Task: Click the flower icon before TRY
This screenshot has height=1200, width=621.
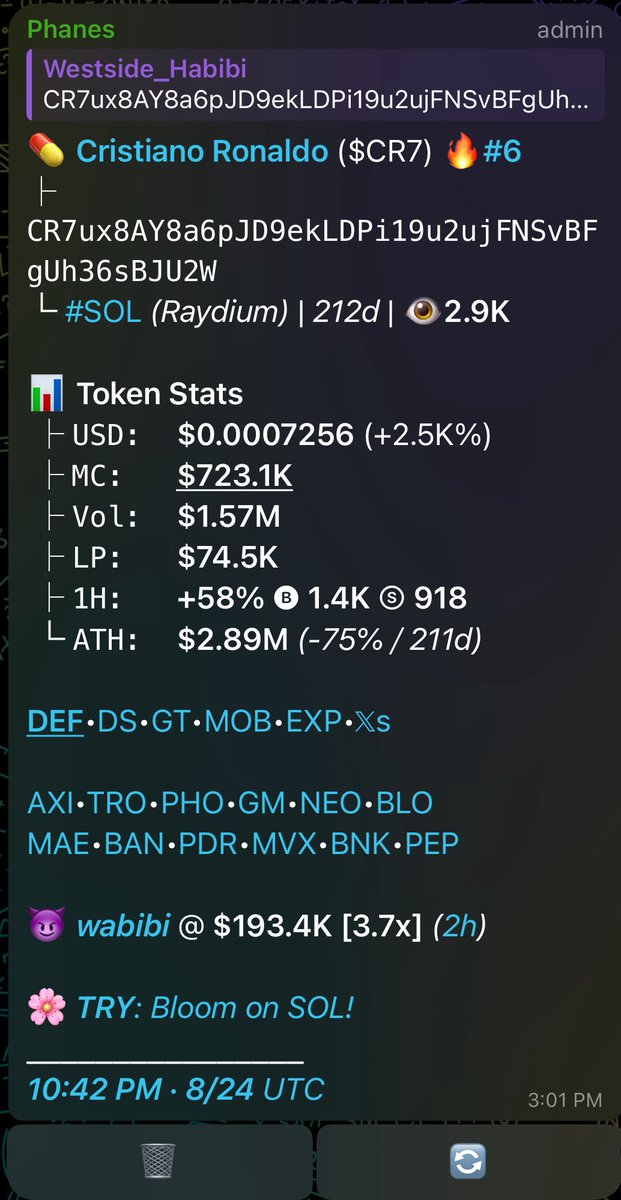Action: (x=47, y=1007)
